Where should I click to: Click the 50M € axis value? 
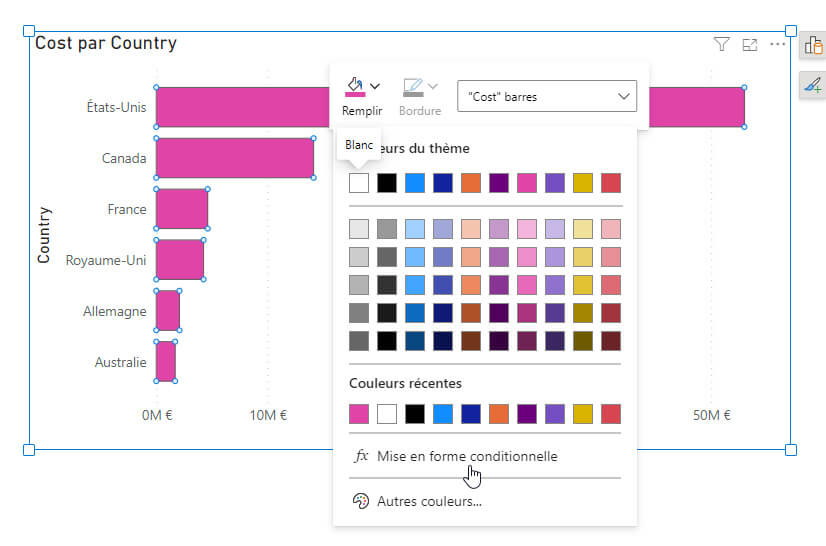pyautogui.click(x=712, y=415)
